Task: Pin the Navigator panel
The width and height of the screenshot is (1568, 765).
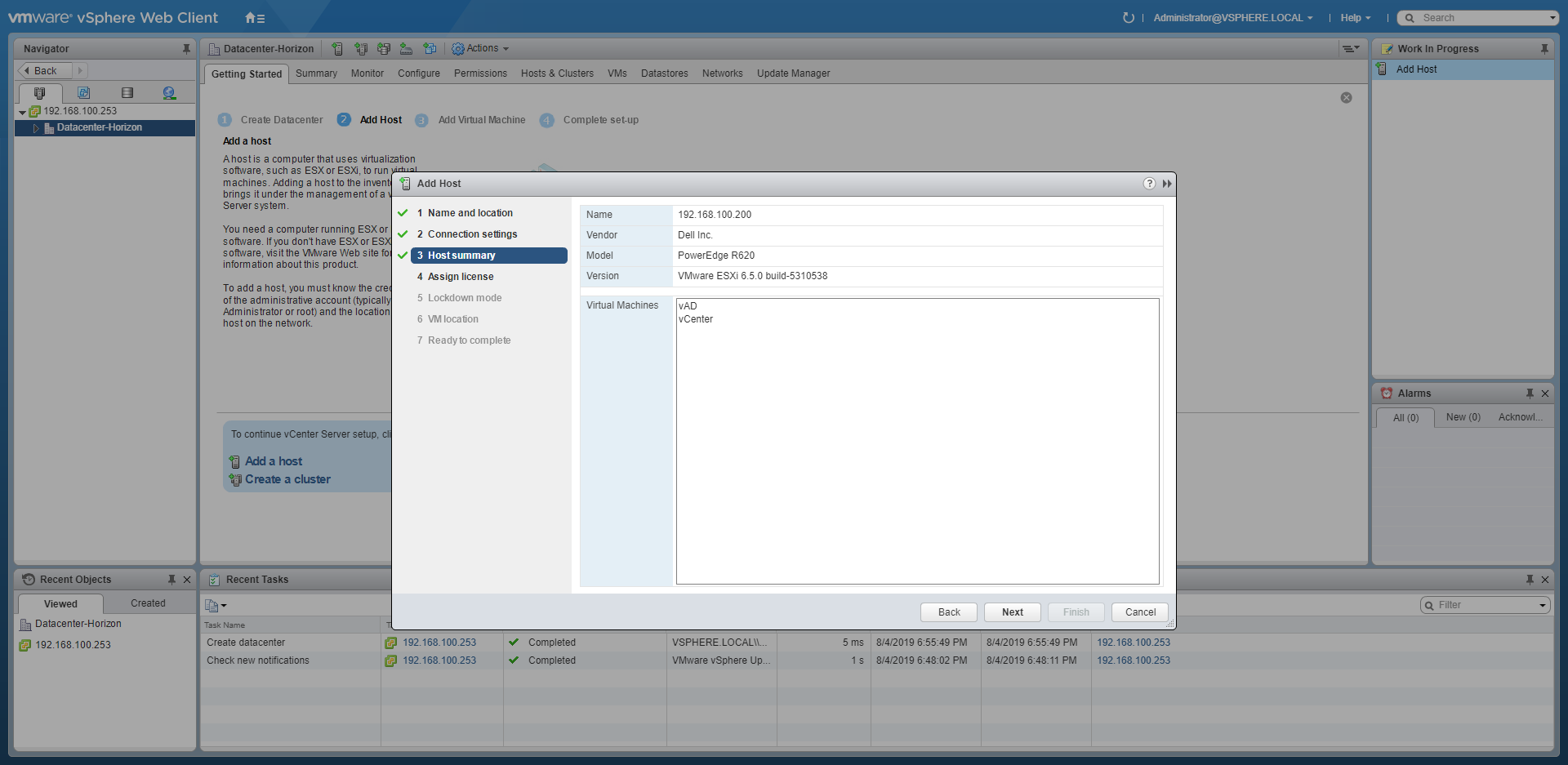Action: click(x=186, y=49)
